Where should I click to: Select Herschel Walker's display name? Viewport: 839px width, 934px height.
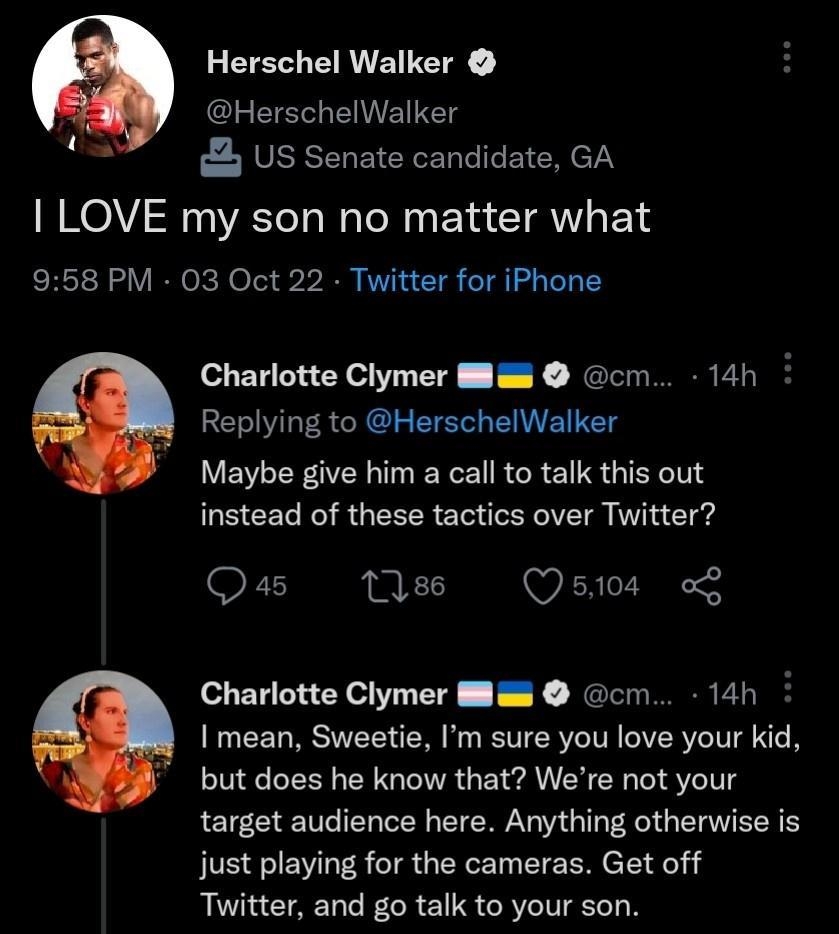click(330, 62)
